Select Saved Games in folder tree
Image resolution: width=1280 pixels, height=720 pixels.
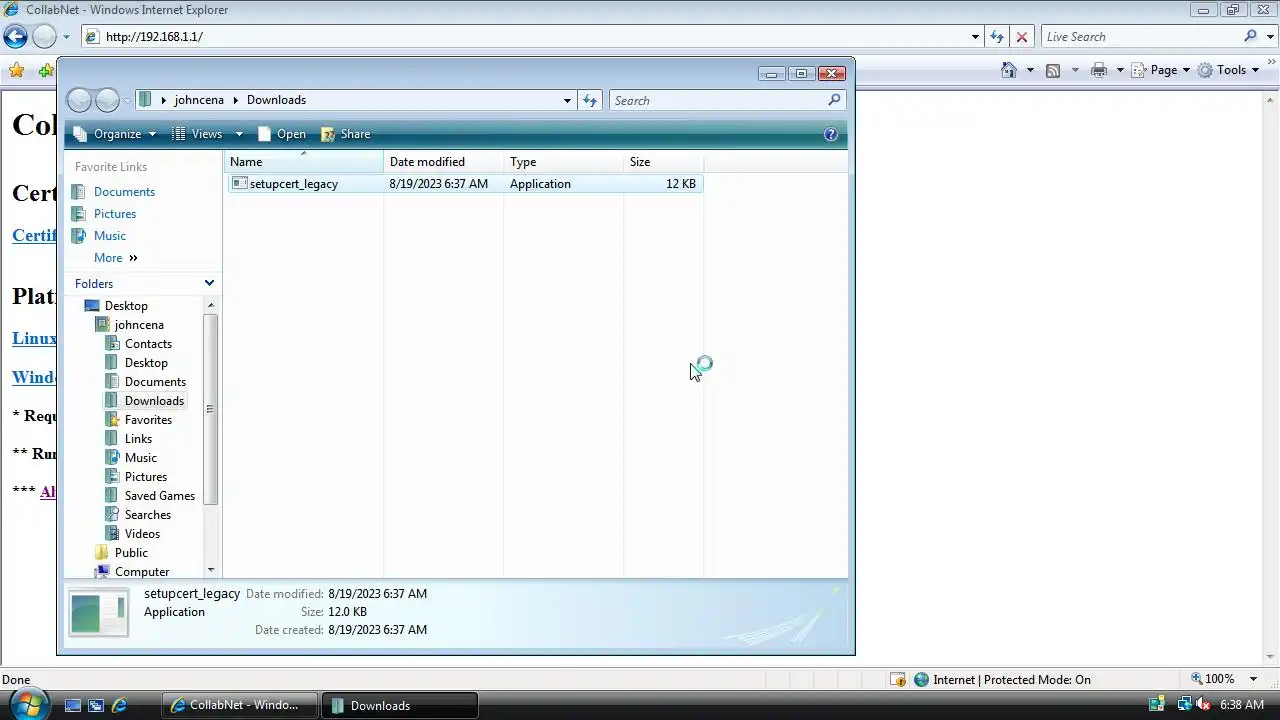160,496
